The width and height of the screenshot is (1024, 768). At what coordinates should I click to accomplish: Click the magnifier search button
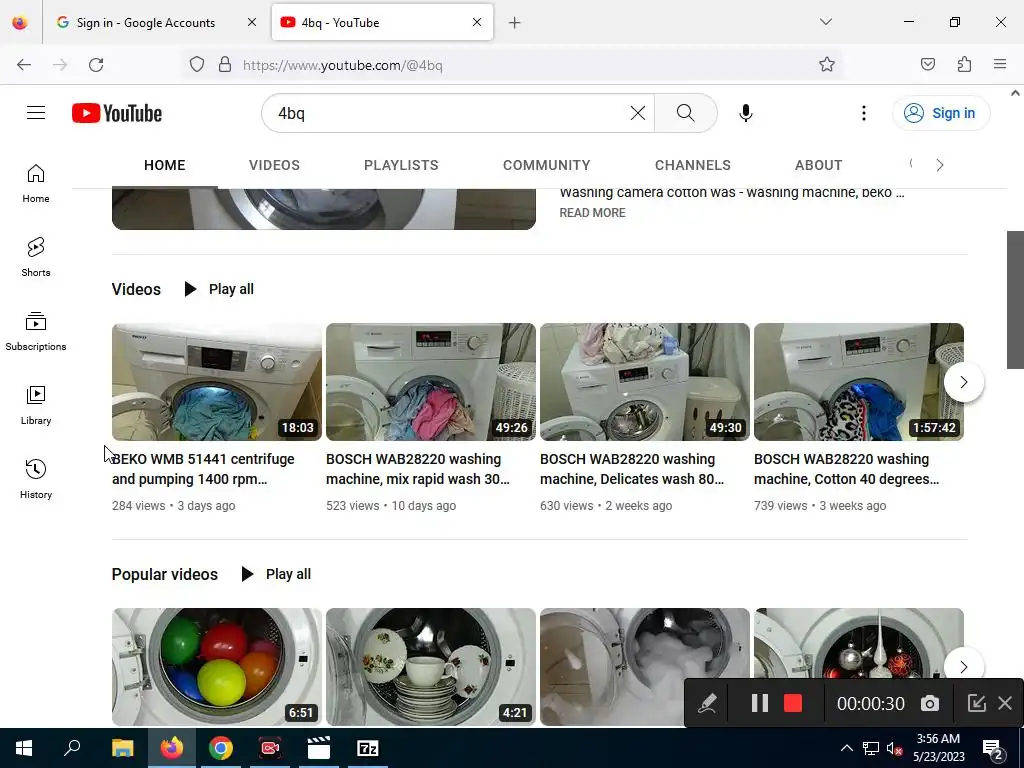pos(686,113)
